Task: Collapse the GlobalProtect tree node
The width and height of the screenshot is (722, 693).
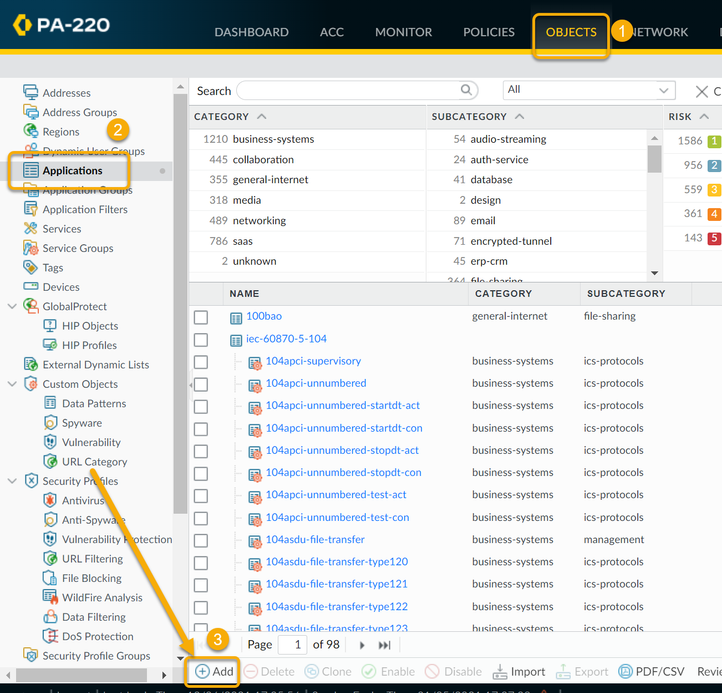Action: (x=12, y=307)
